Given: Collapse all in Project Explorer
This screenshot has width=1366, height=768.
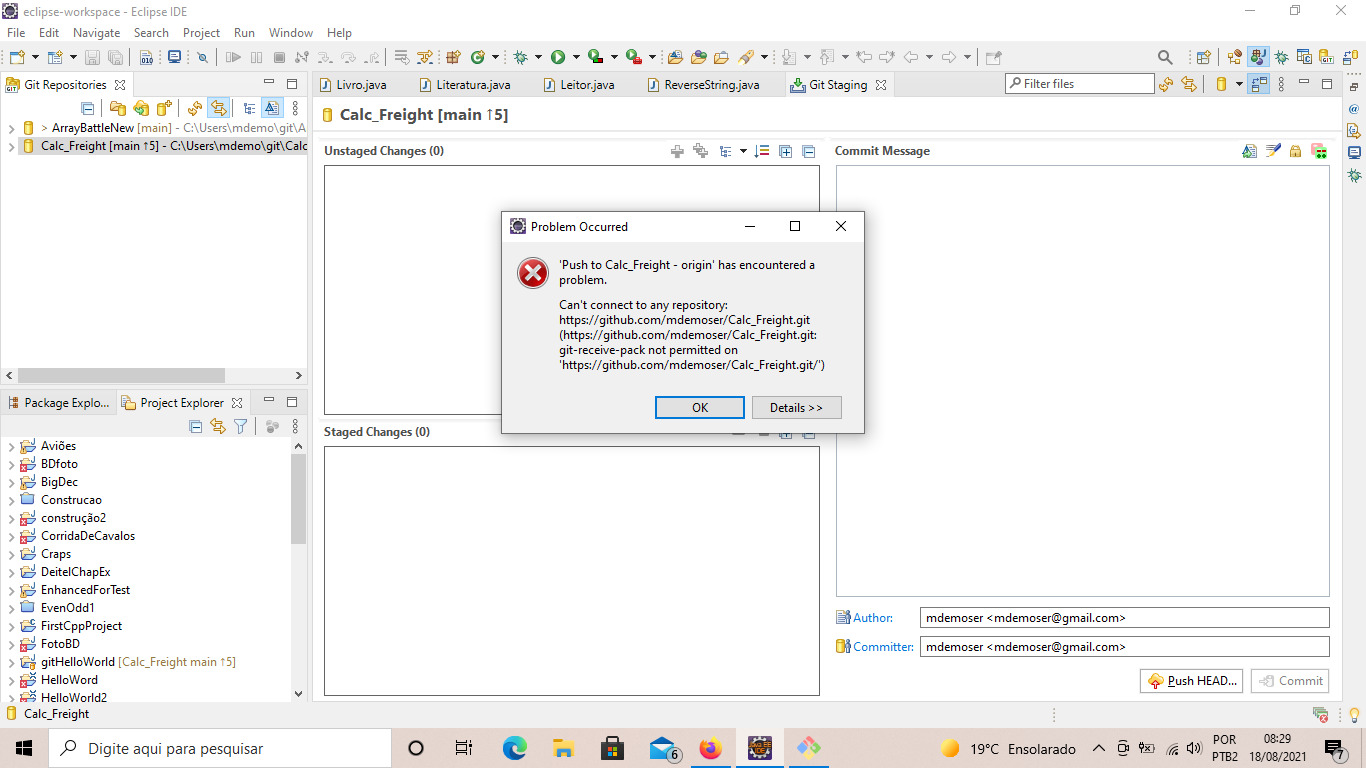Looking at the screenshot, I should pyautogui.click(x=196, y=427).
